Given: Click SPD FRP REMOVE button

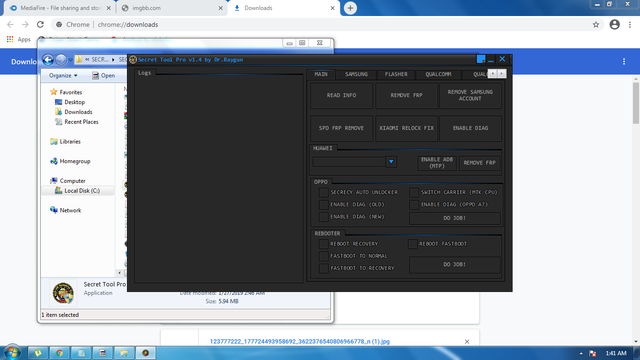Looking at the screenshot, I should (x=341, y=128).
